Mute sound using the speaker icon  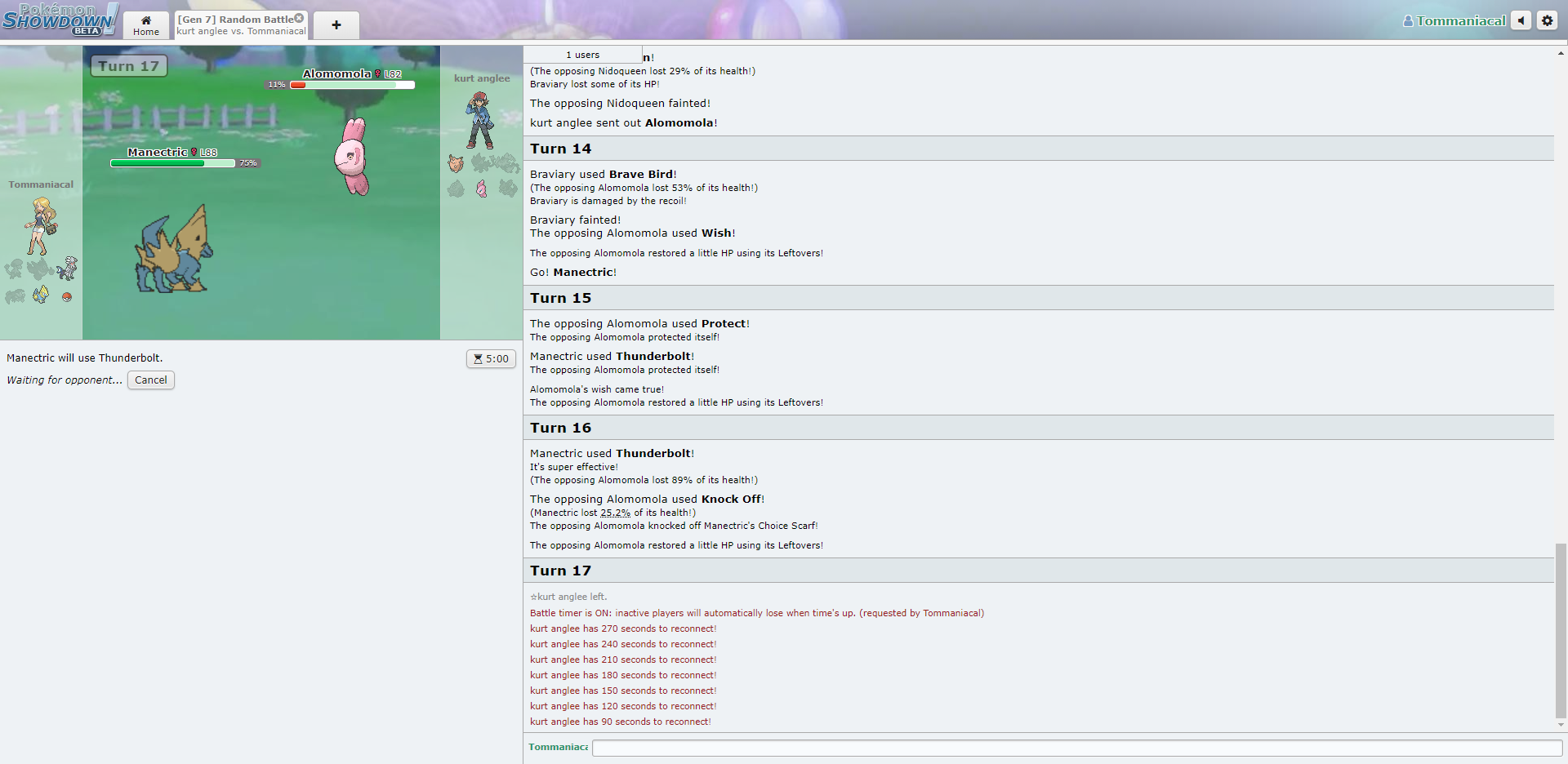tap(1521, 20)
